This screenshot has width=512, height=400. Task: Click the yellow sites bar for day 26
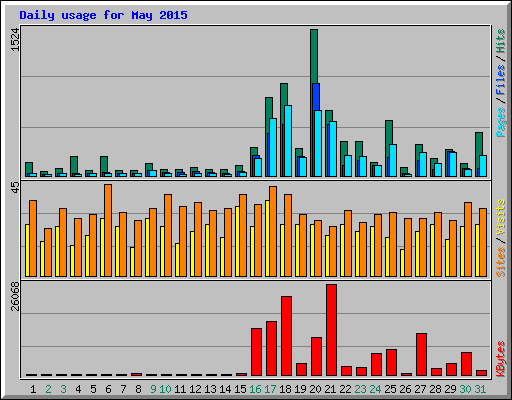point(402,263)
